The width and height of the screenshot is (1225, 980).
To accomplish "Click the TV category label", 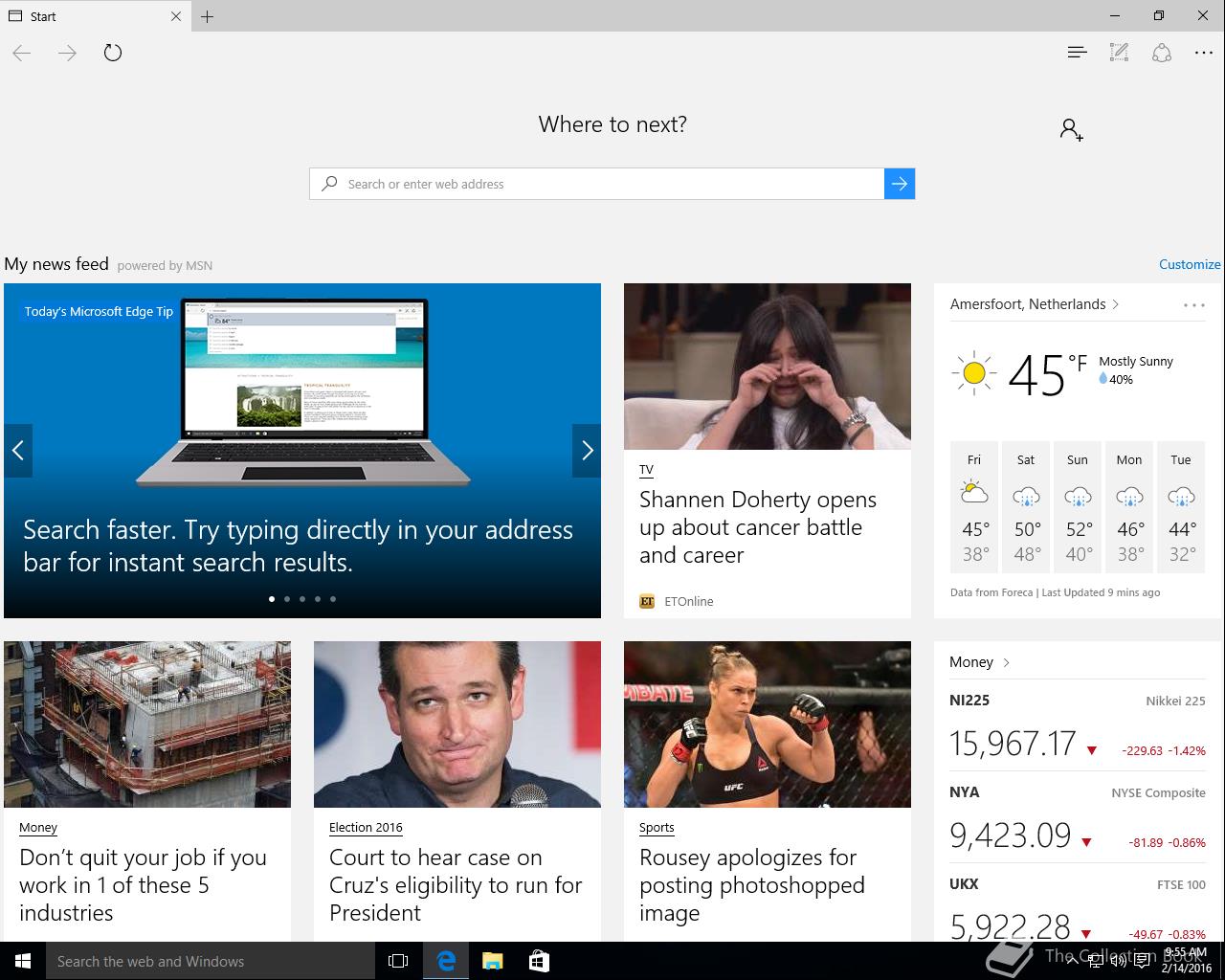I will click(x=646, y=470).
